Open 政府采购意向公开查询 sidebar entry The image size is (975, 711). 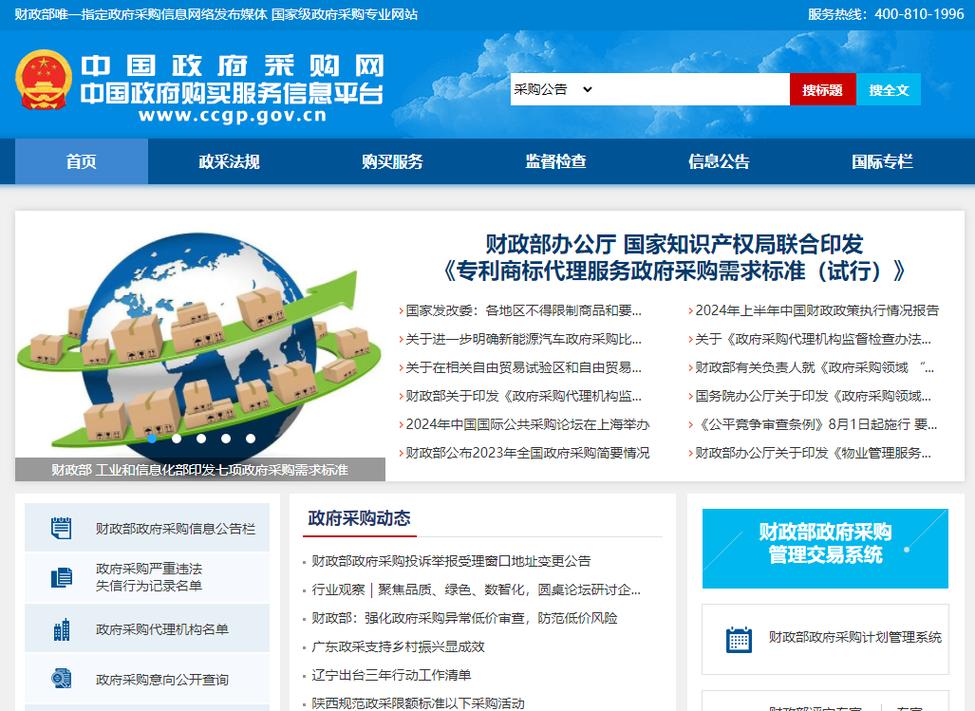click(147, 679)
